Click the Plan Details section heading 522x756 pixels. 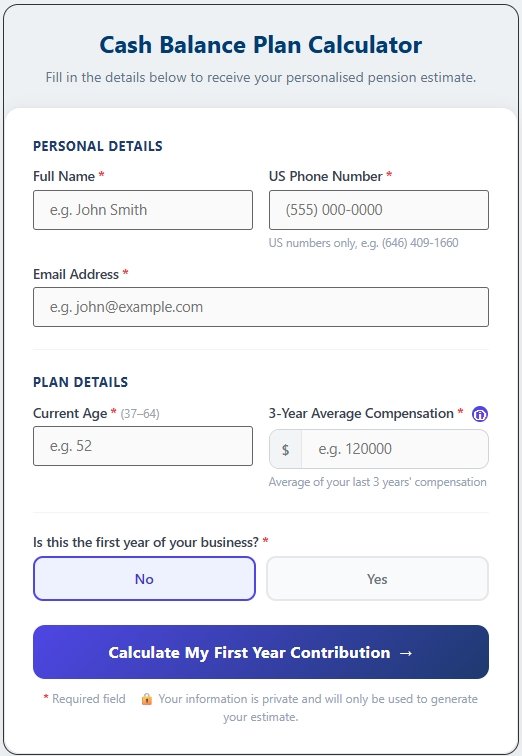[80, 382]
